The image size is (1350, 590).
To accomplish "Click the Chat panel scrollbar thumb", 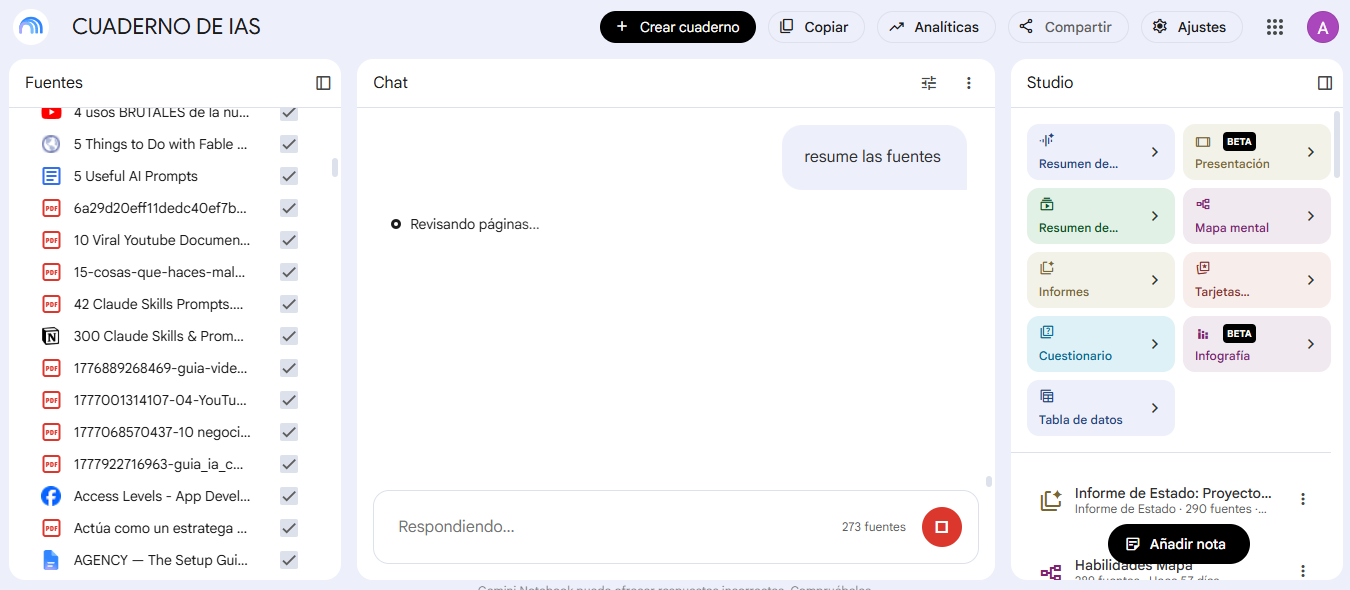I will [988, 481].
